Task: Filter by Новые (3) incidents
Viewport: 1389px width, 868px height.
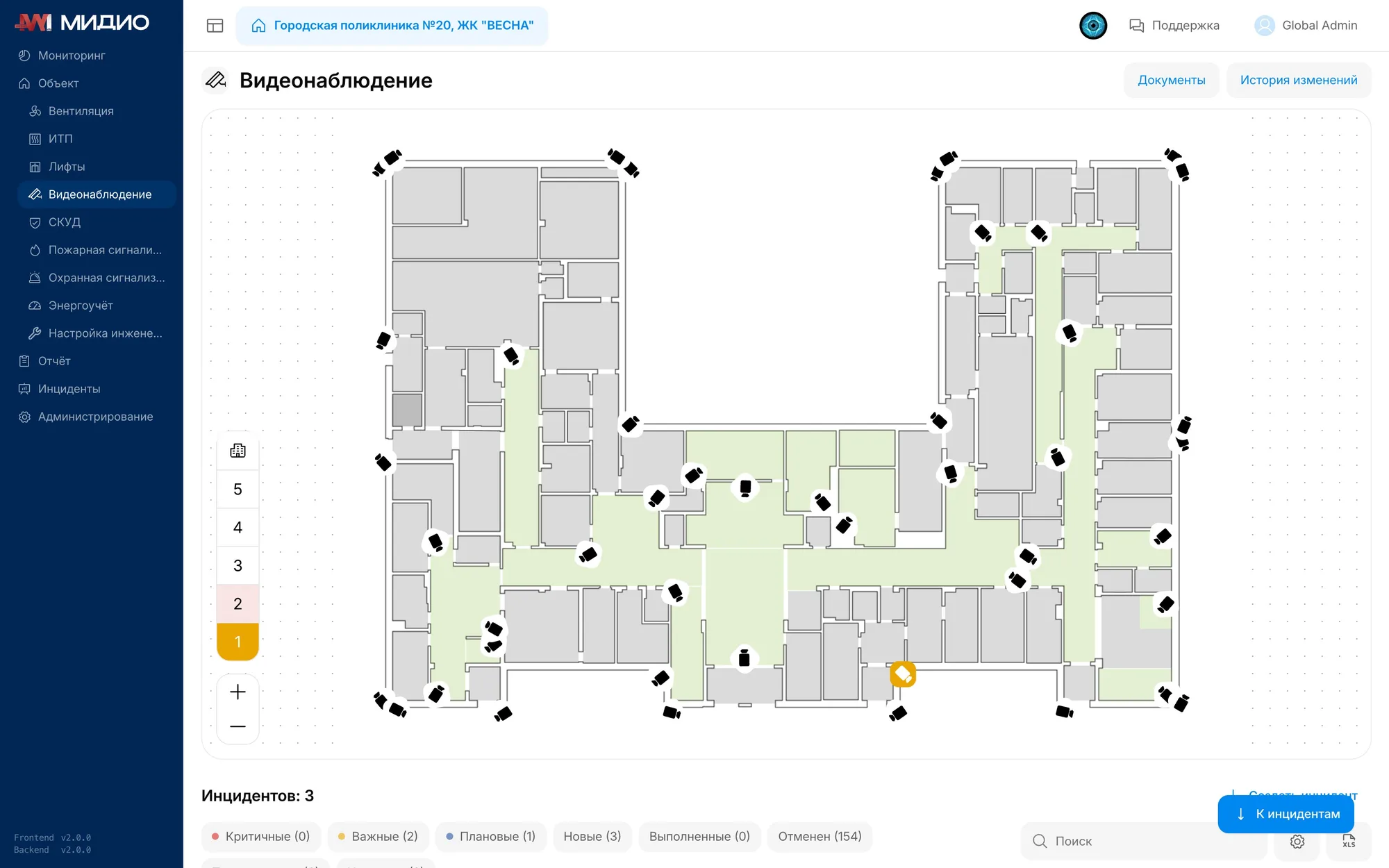Action: [592, 837]
